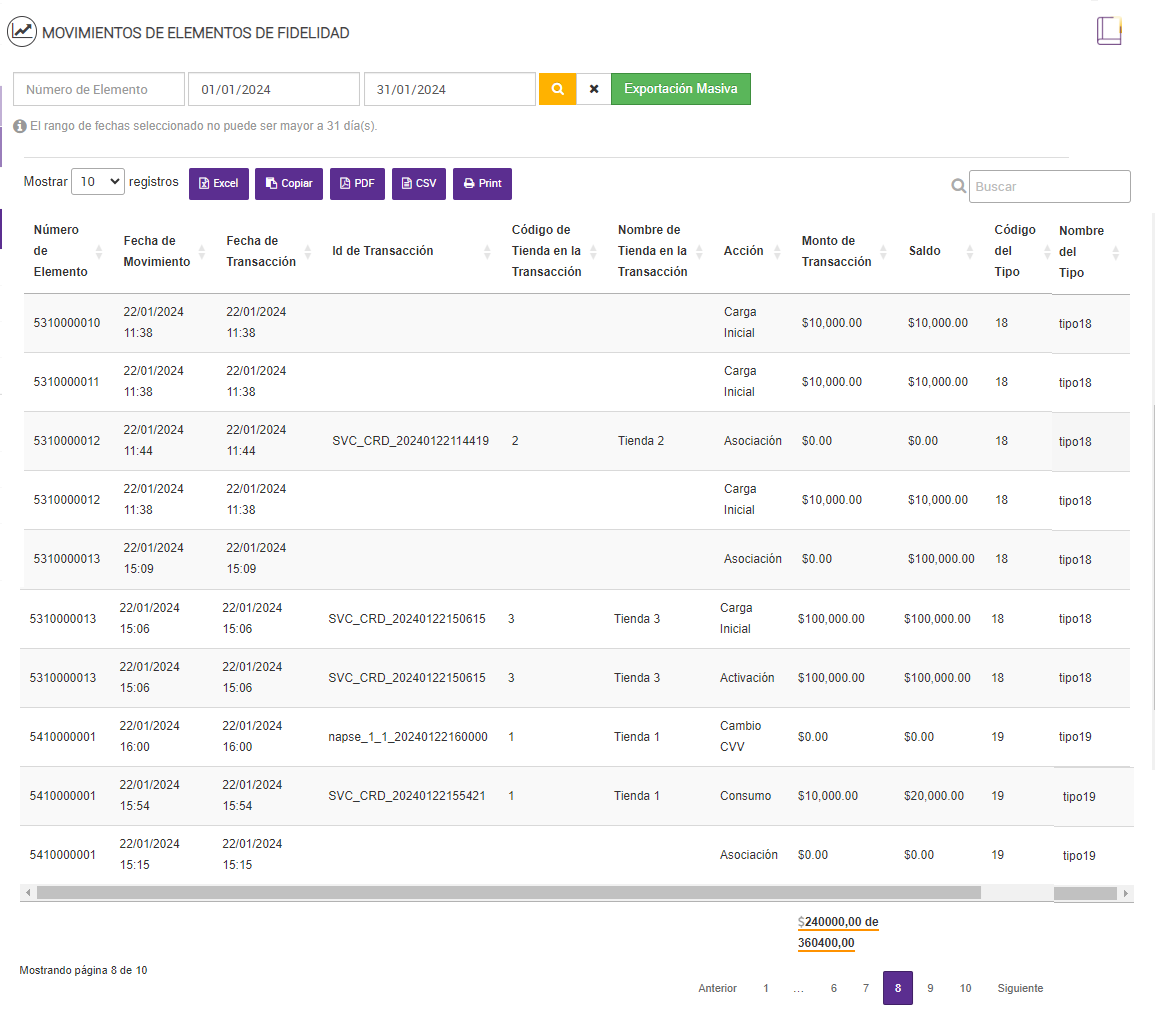Image resolution: width=1157 pixels, height=1030 pixels.
Task: Click the yellow search magnifier button
Action: (x=557, y=89)
